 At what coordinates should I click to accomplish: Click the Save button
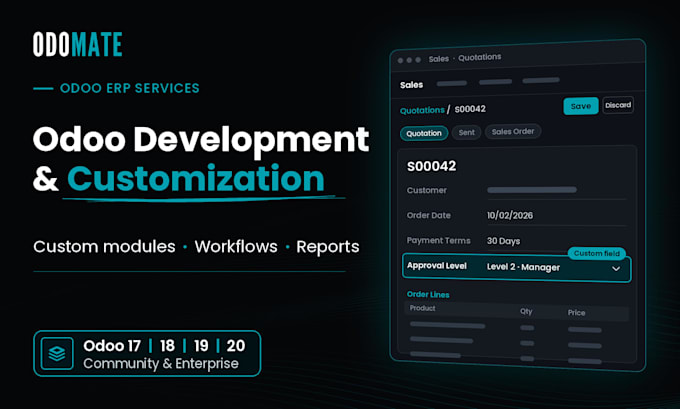point(581,106)
